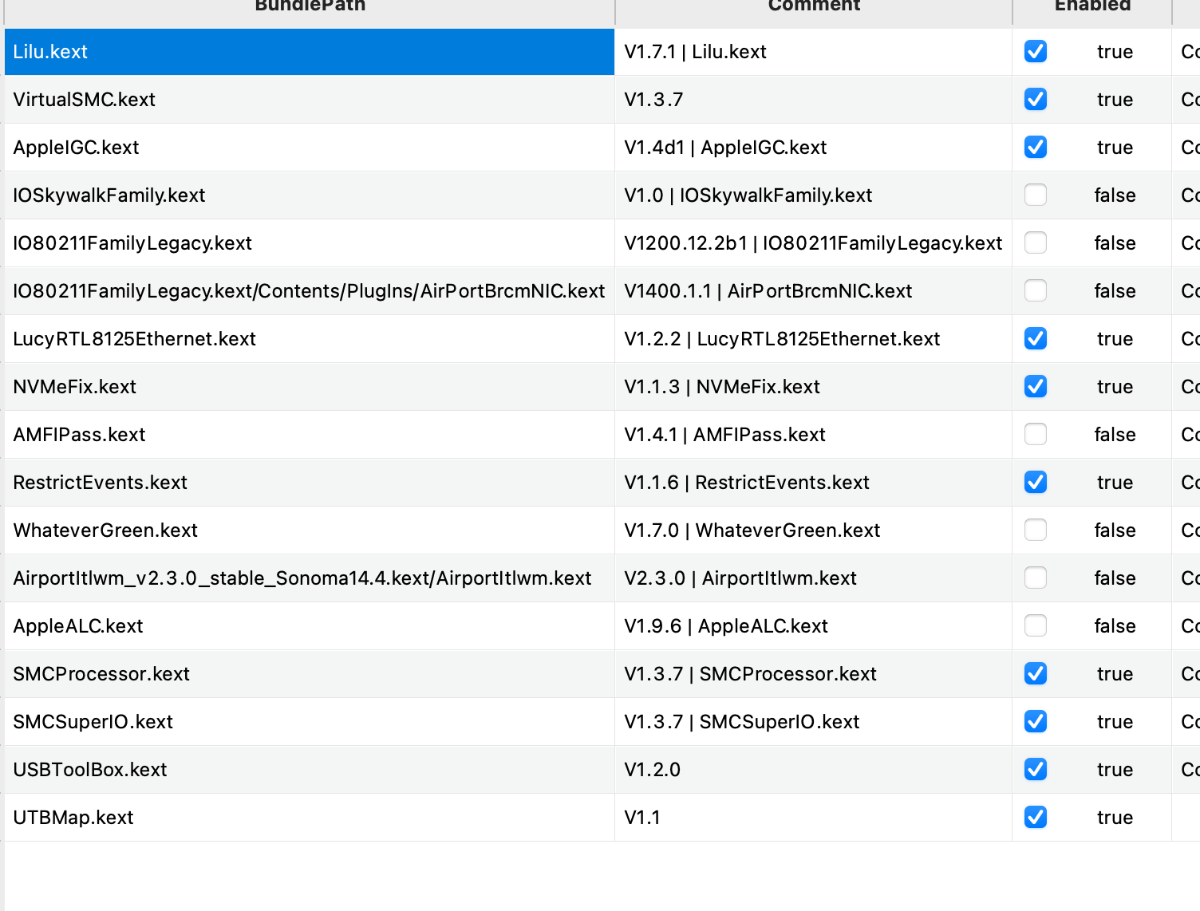Tick the AppleALC.kext Enabled checkbox
The width and height of the screenshot is (1200, 911).
[1035, 626]
